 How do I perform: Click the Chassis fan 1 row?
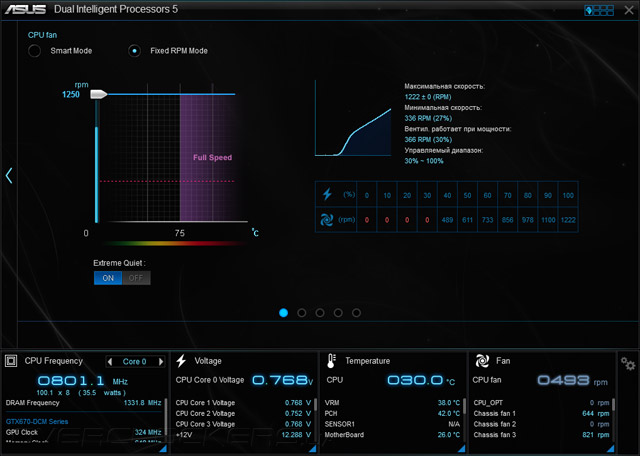coord(541,414)
